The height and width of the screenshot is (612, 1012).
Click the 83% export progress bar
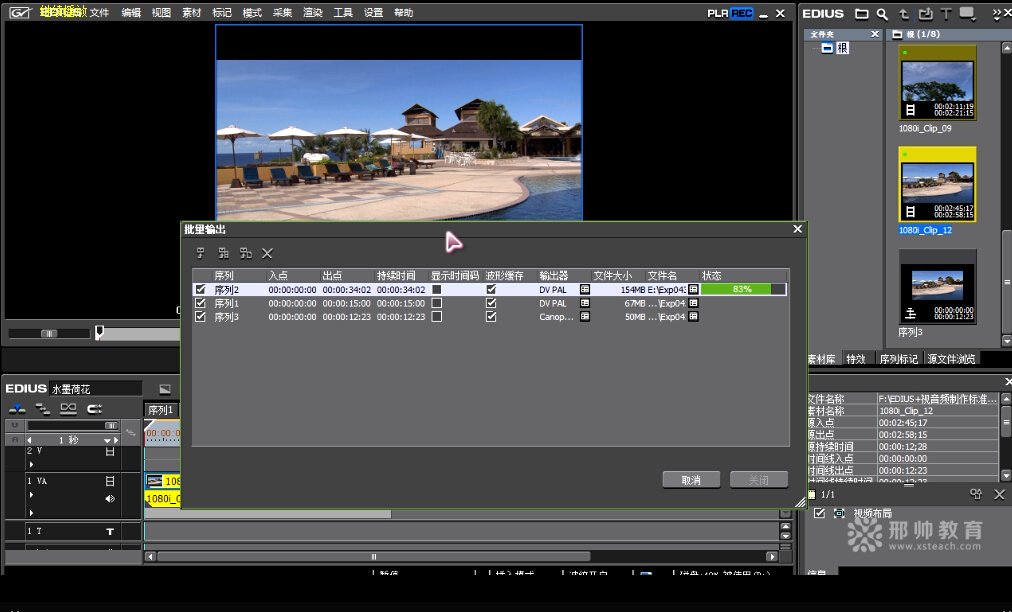pyautogui.click(x=743, y=289)
